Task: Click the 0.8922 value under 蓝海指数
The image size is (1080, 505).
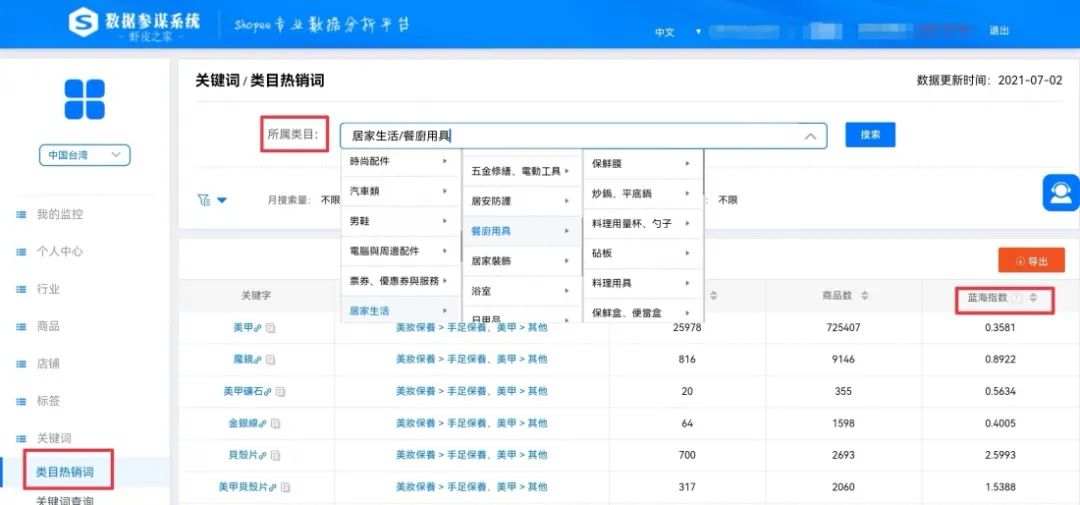Action: [x=999, y=360]
